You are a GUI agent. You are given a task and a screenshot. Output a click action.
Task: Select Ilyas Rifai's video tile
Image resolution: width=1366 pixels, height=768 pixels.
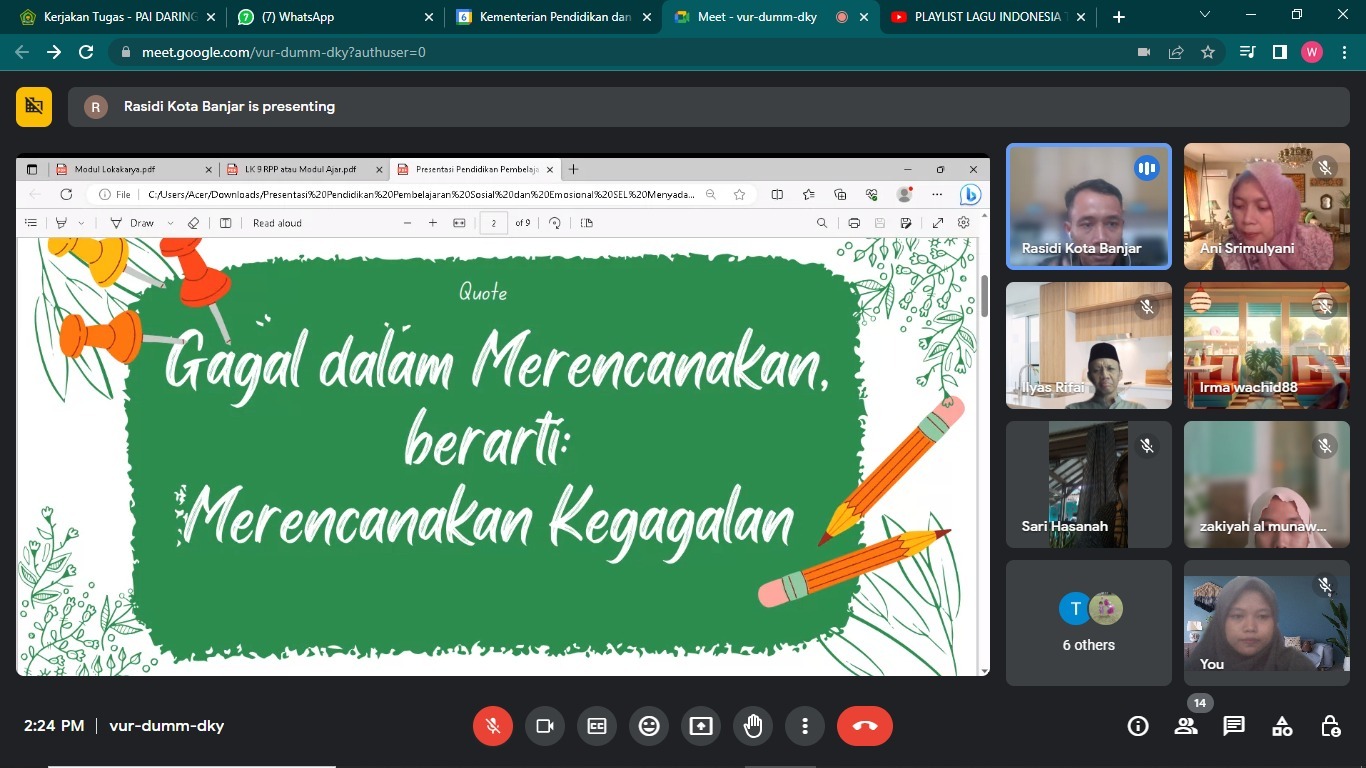tap(1088, 345)
